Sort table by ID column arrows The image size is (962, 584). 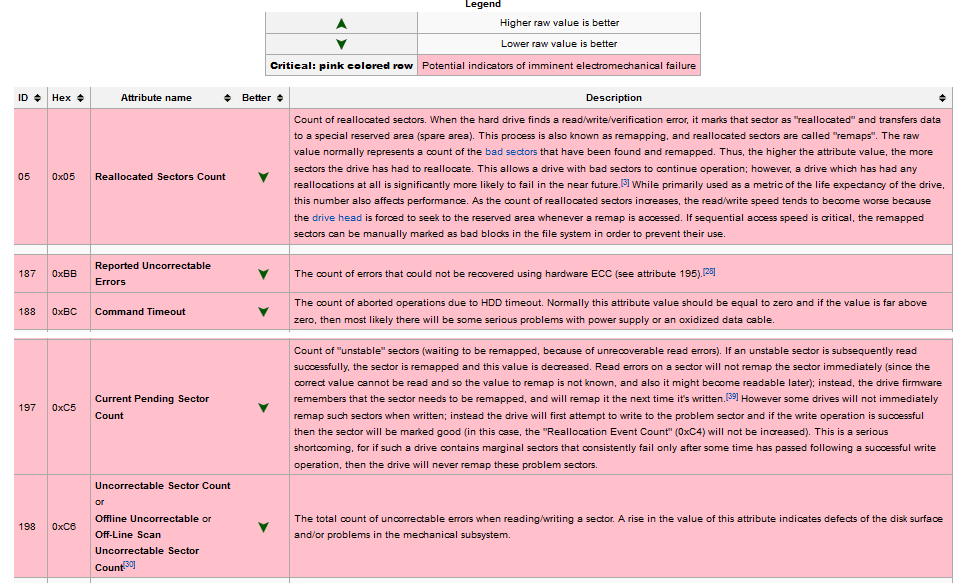click(37, 98)
